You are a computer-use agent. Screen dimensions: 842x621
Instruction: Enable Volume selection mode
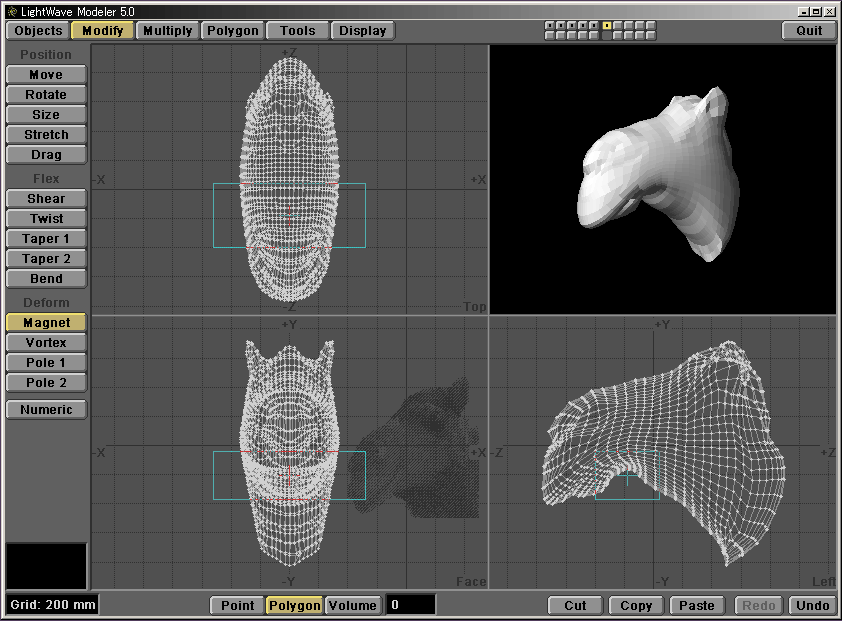coord(353,605)
